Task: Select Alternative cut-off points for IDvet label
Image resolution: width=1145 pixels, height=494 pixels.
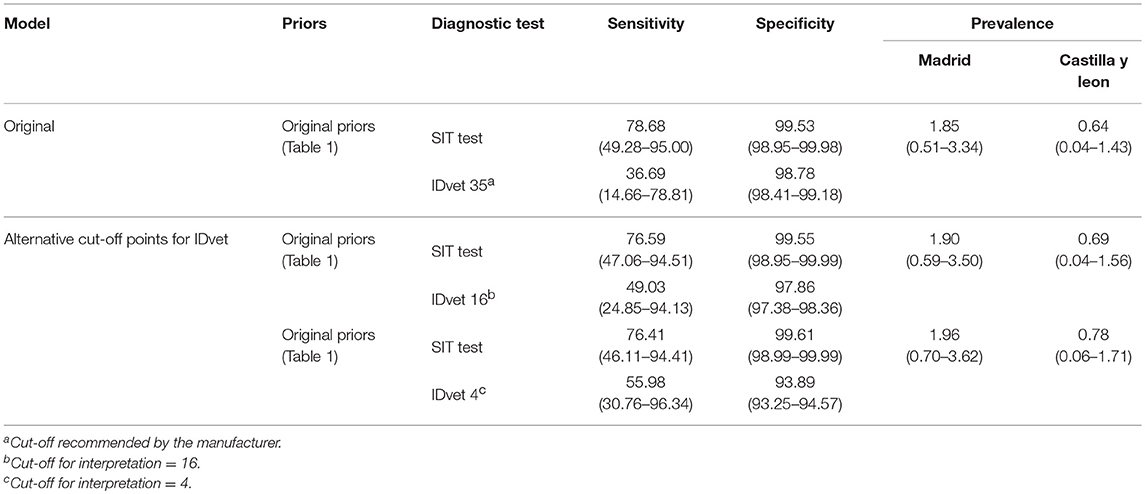Action: coord(108,235)
